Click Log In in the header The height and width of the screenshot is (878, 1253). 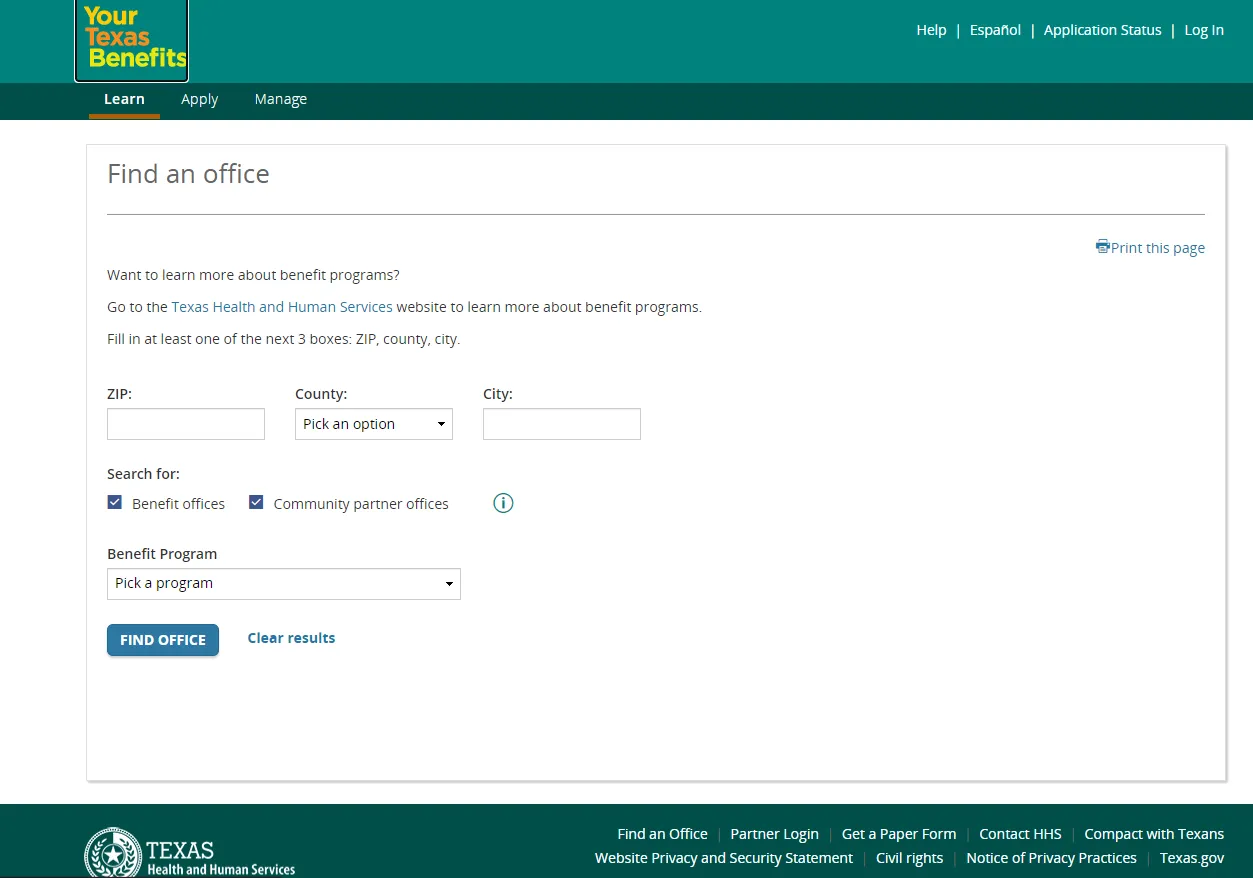point(1204,30)
